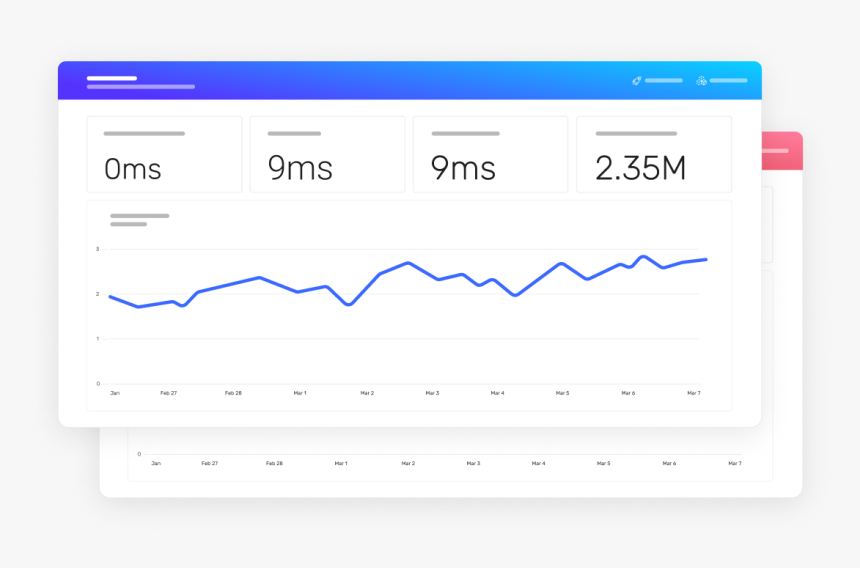
Task: Open the 0ms metric card
Action: click(x=164, y=154)
